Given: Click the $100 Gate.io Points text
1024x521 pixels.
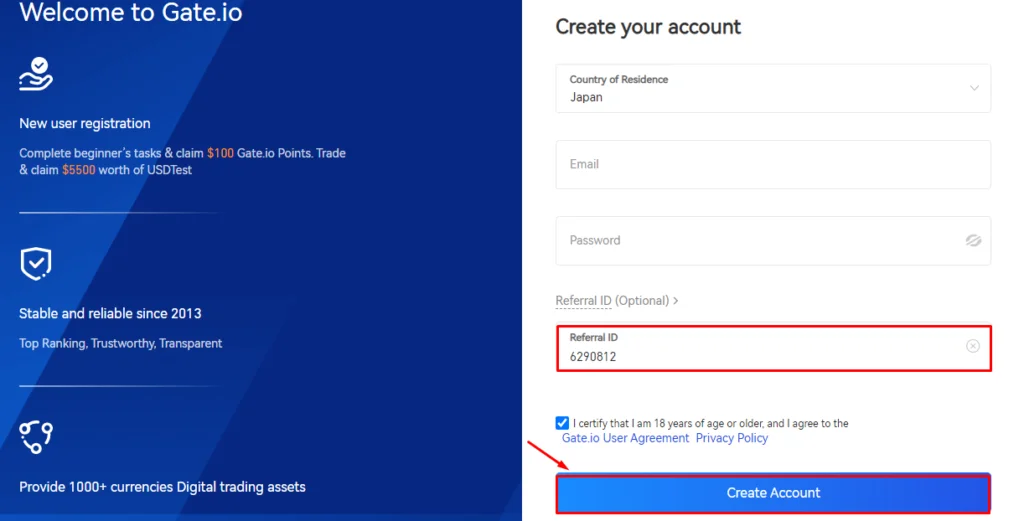Looking at the screenshot, I should click(x=260, y=153).
